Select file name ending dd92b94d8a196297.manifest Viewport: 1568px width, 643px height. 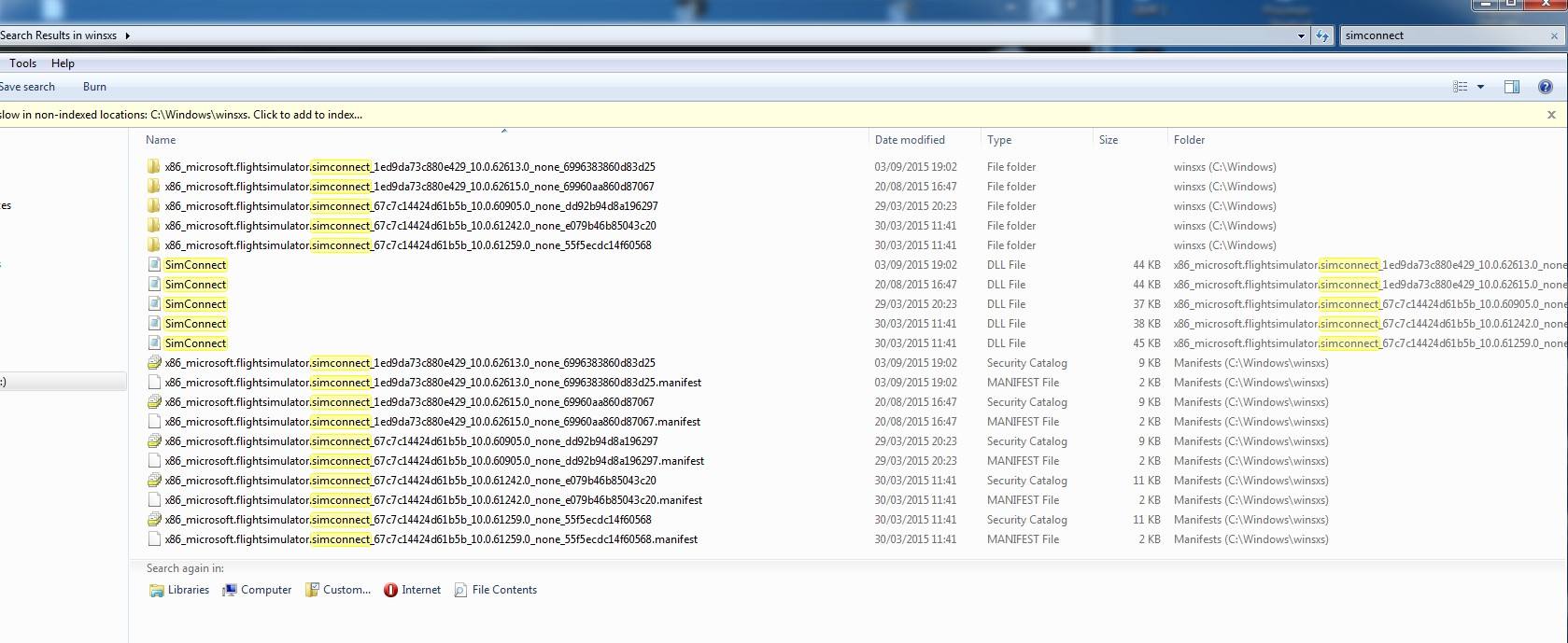coord(434,461)
